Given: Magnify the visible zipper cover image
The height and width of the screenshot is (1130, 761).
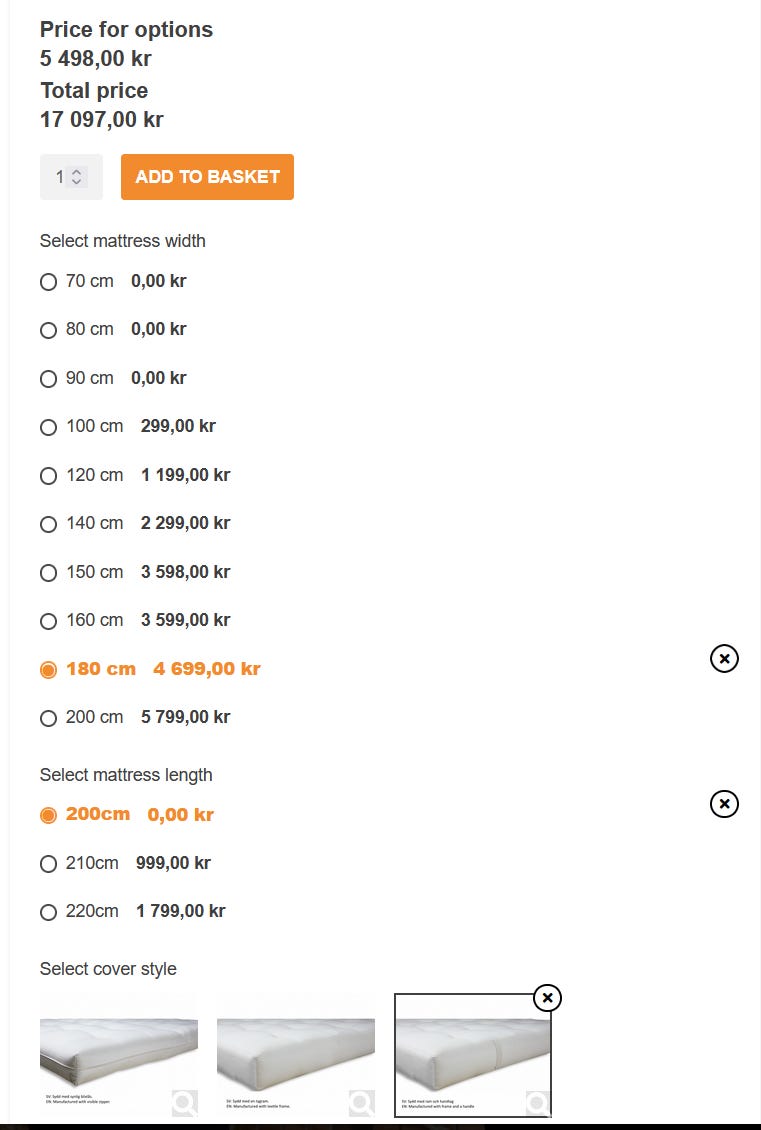Looking at the screenshot, I should click(x=184, y=1102).
